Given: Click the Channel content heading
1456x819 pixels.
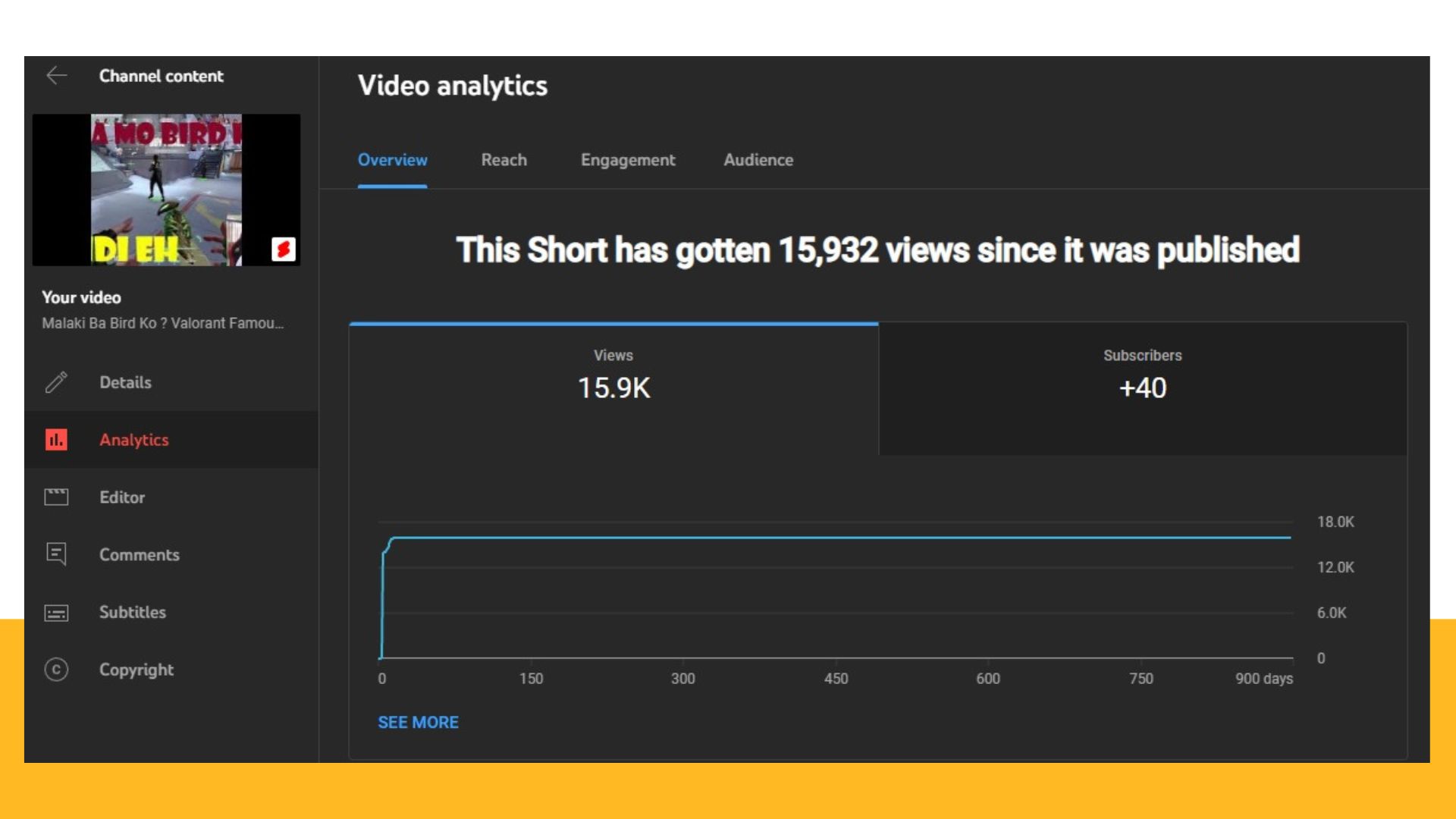Looking at the screenshot, I should click(x=161, y=76).
